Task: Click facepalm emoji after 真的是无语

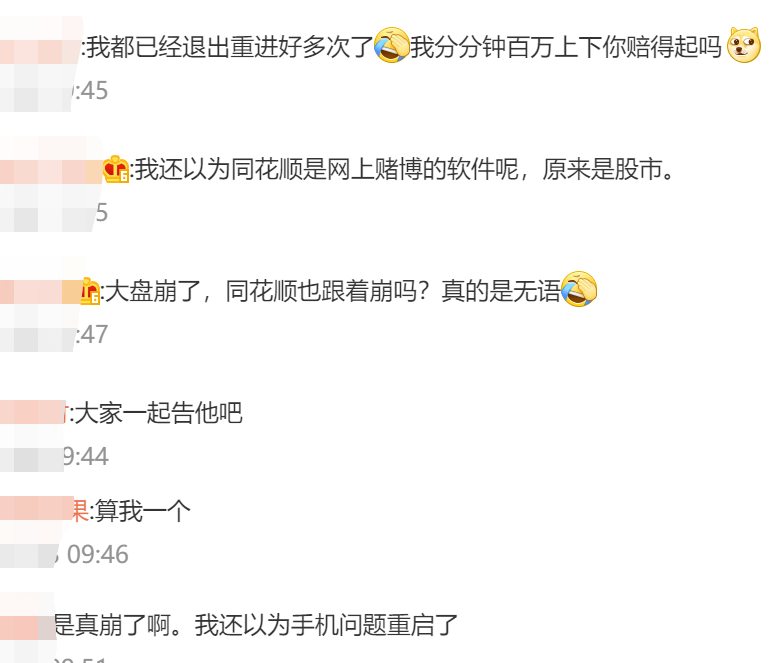Action: coord(578,290)
